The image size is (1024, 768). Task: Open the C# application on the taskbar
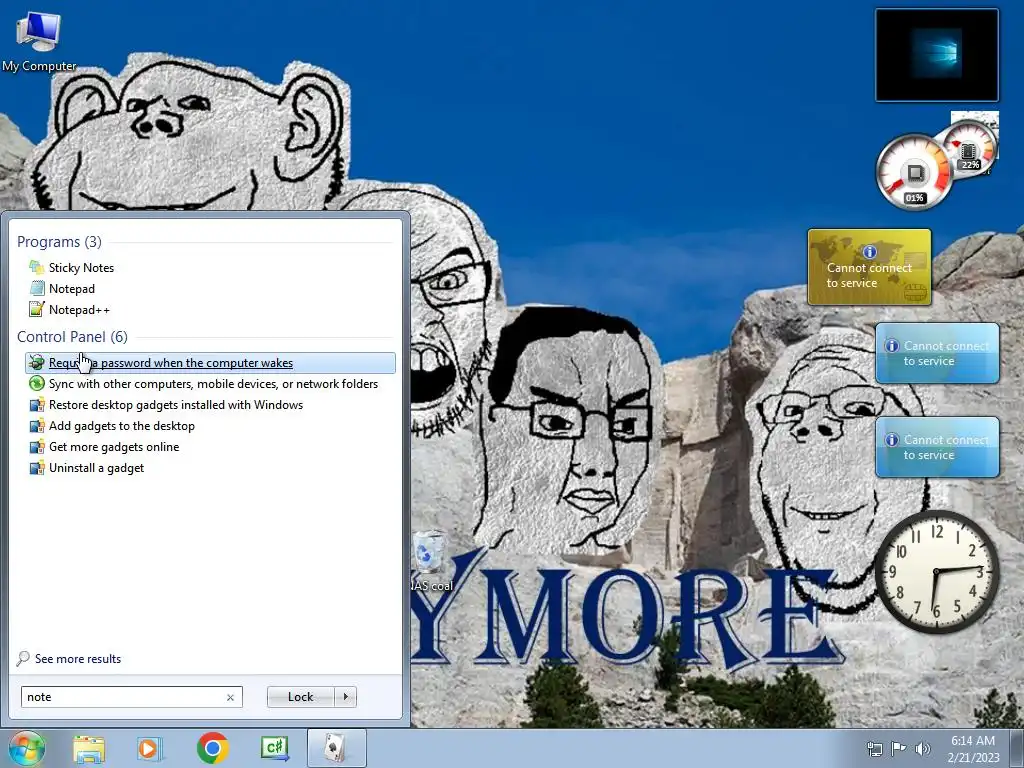point(275,749)
